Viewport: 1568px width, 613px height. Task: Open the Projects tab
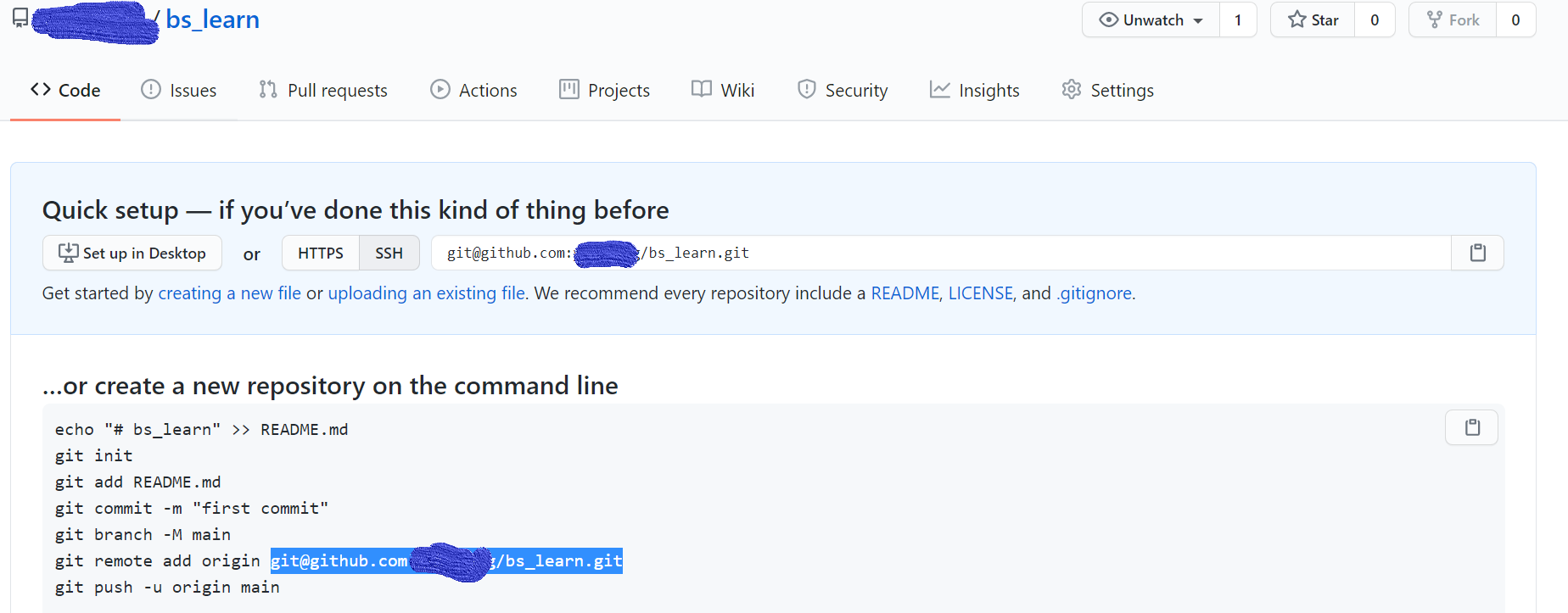coord(604,90)
